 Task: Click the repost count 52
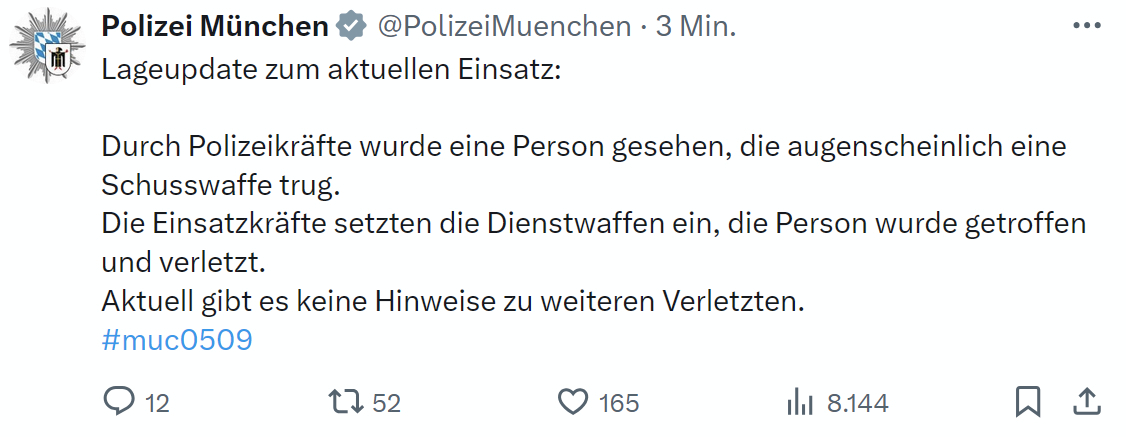coord(386,403)
